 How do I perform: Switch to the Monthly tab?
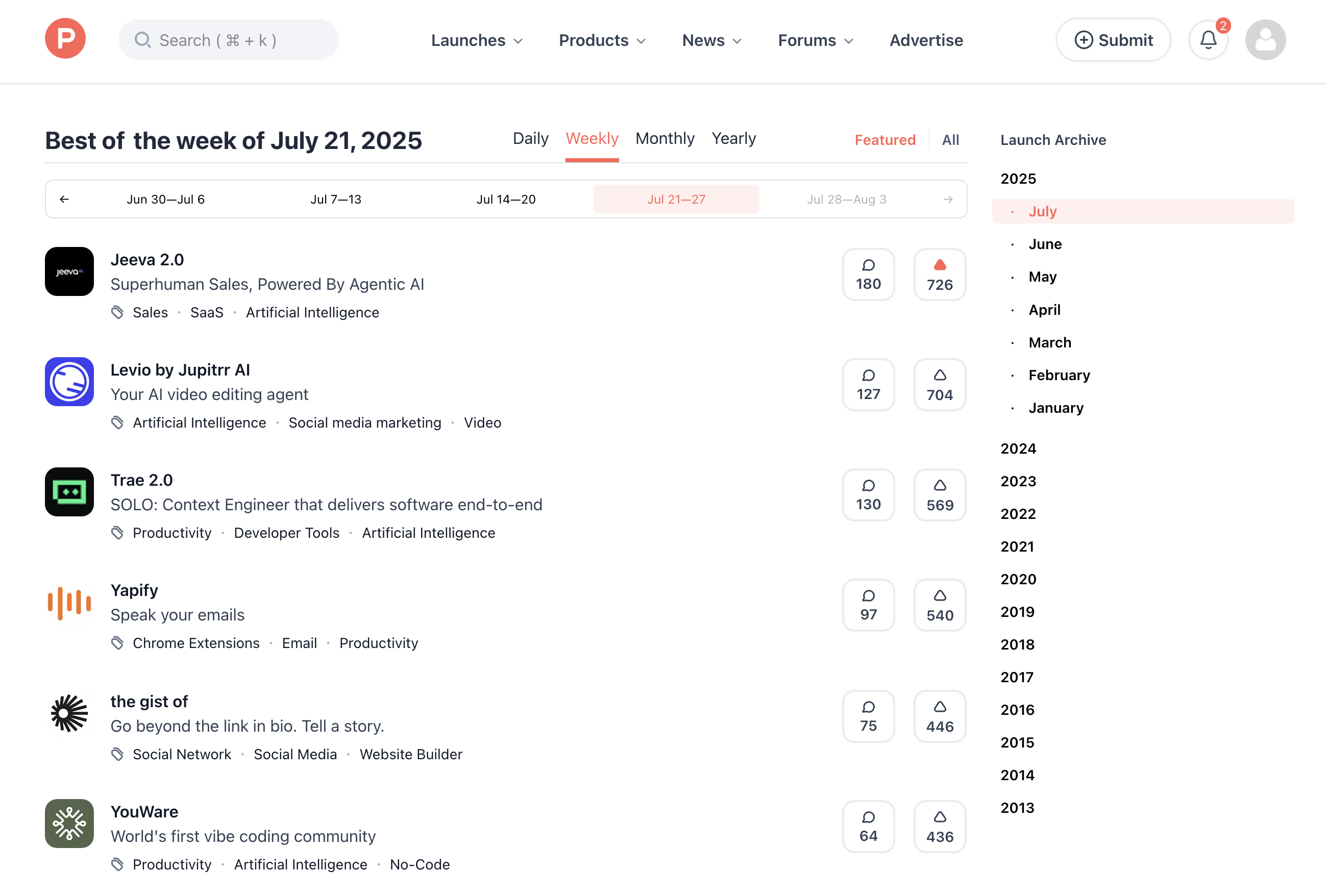tap(665, 139)
